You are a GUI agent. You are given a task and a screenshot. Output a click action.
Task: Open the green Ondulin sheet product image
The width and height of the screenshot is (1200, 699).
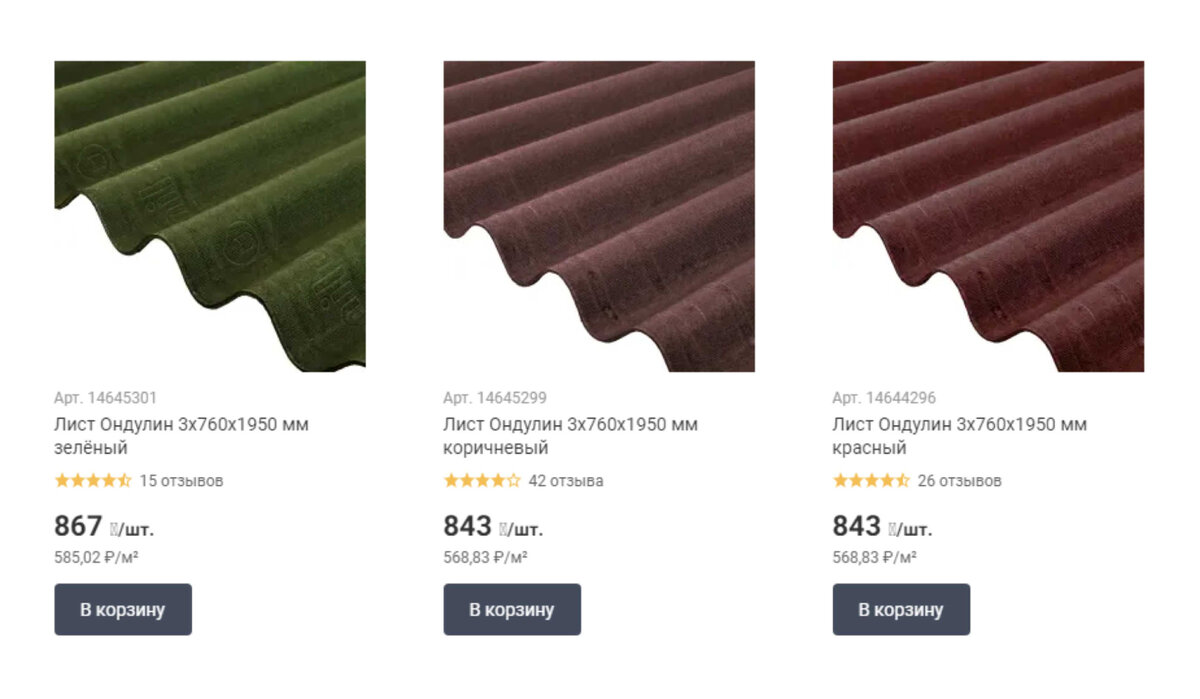(x=210, y=216)
